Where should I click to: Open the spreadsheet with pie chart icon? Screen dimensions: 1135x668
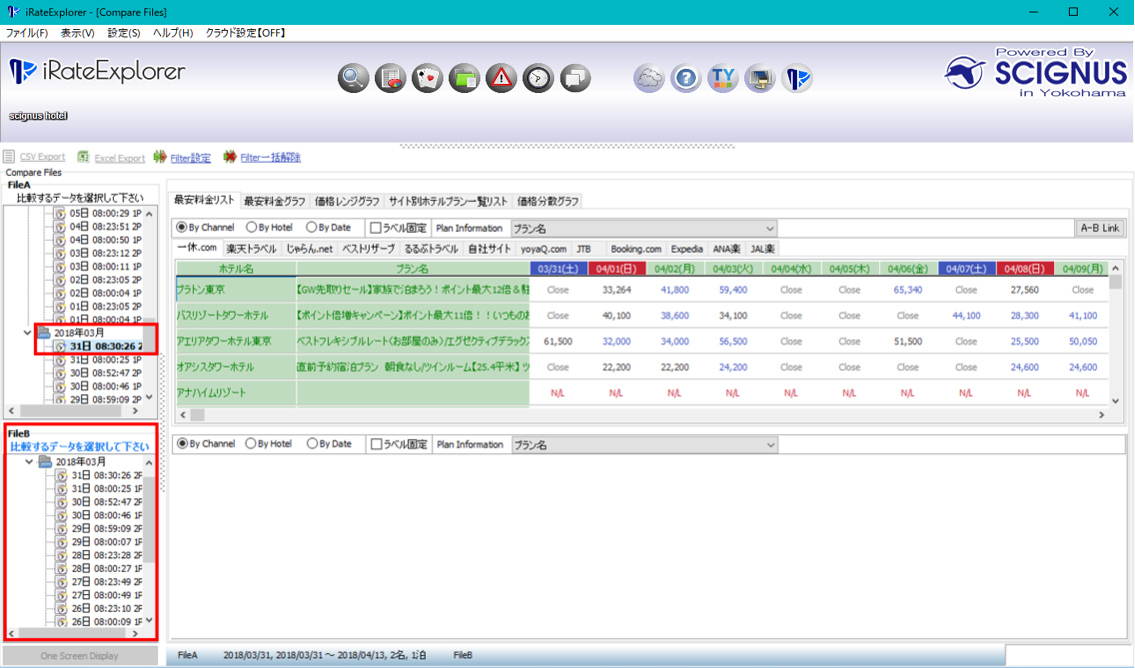(390, 78)
